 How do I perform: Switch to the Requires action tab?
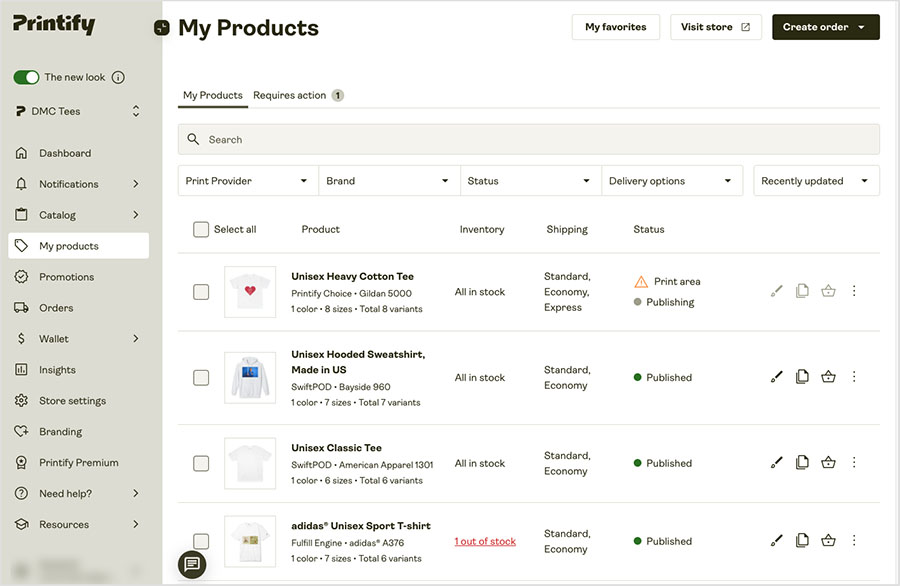298,95
